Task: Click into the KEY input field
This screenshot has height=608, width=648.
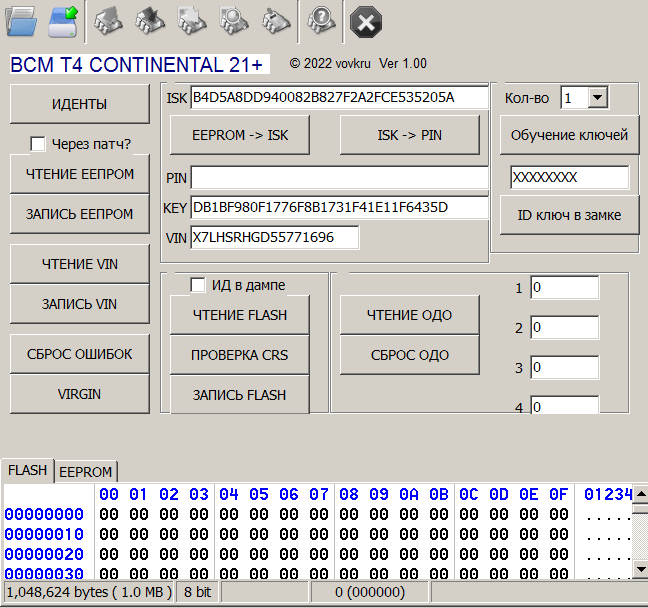Action: click(x=339, y=207)
